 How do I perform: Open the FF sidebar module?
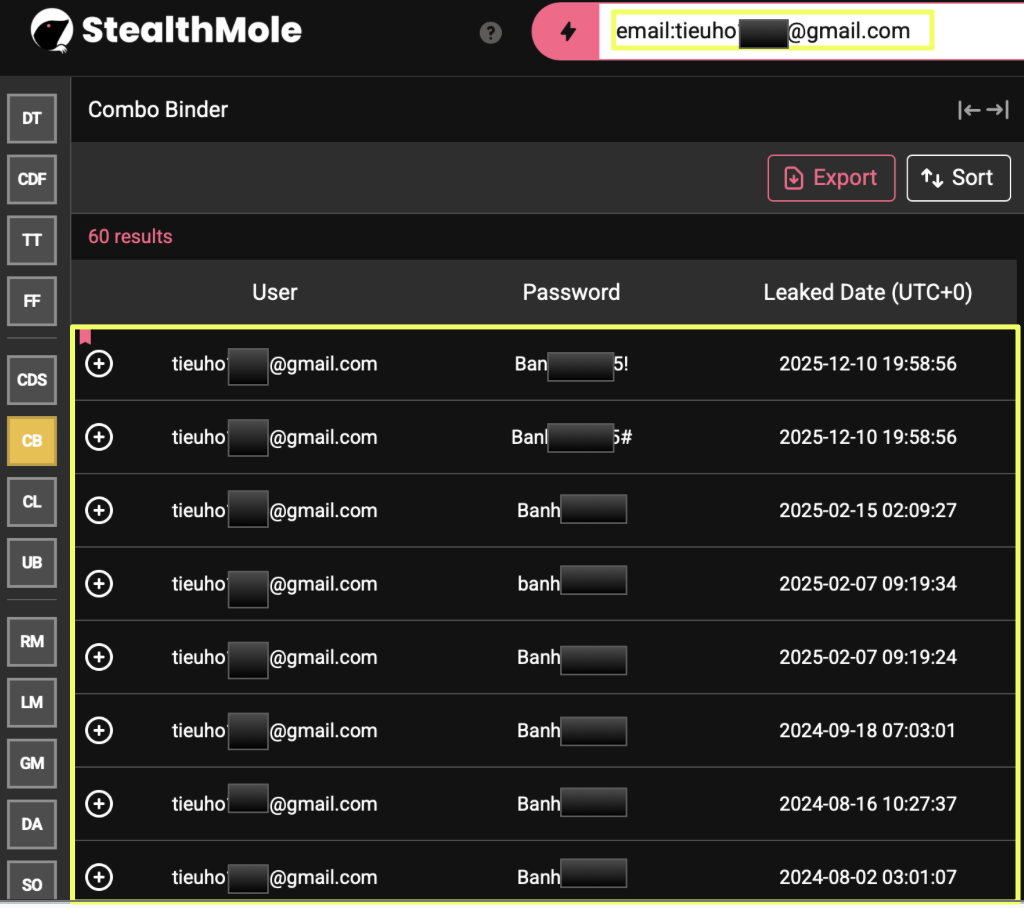[31, 300]
